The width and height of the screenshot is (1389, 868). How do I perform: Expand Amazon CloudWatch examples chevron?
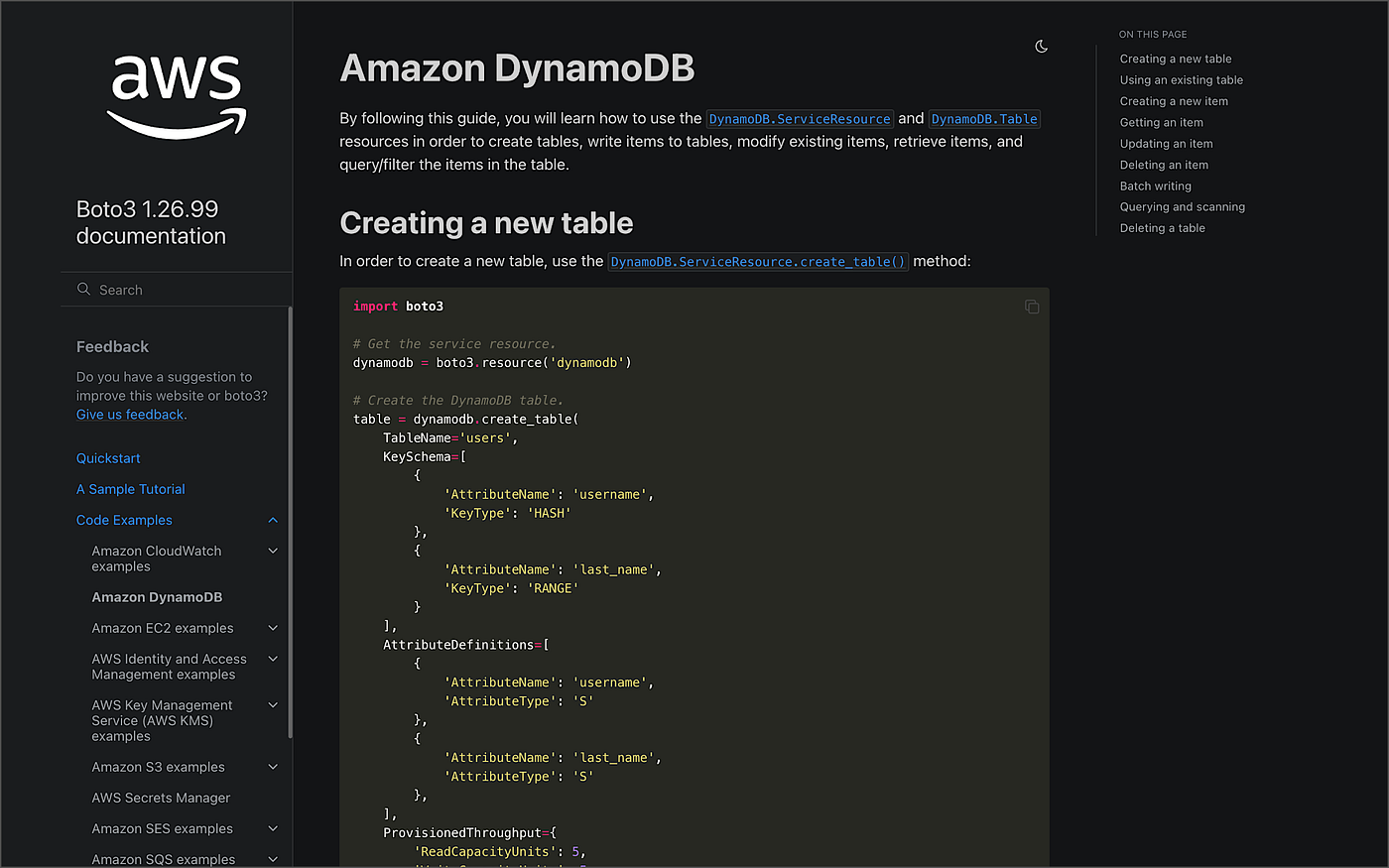coord(273,551)
